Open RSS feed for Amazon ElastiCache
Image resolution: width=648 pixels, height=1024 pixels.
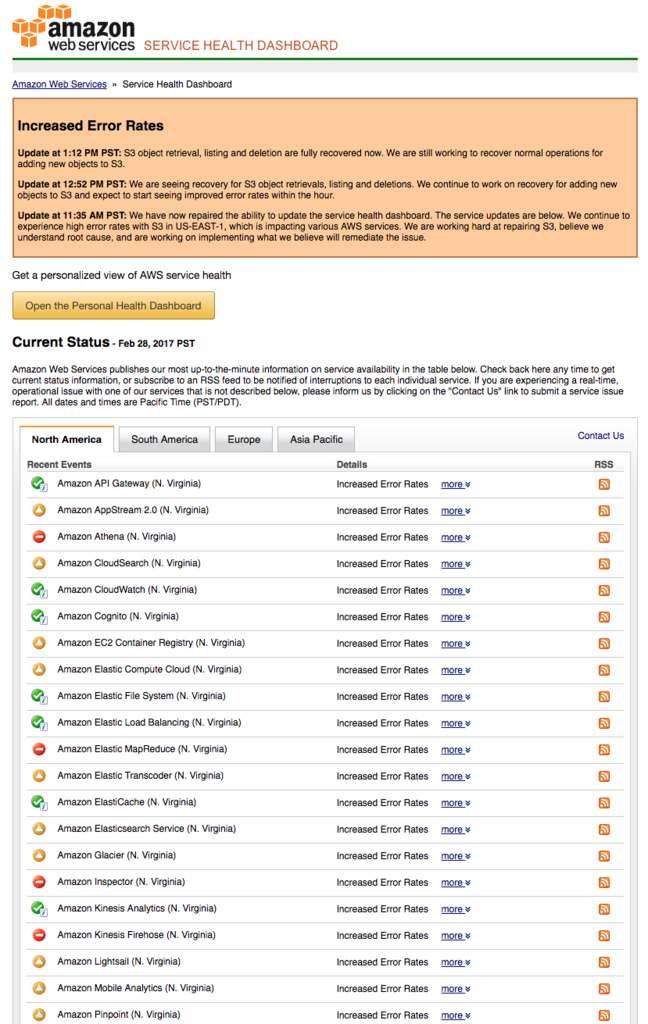(x=604, y=803)
